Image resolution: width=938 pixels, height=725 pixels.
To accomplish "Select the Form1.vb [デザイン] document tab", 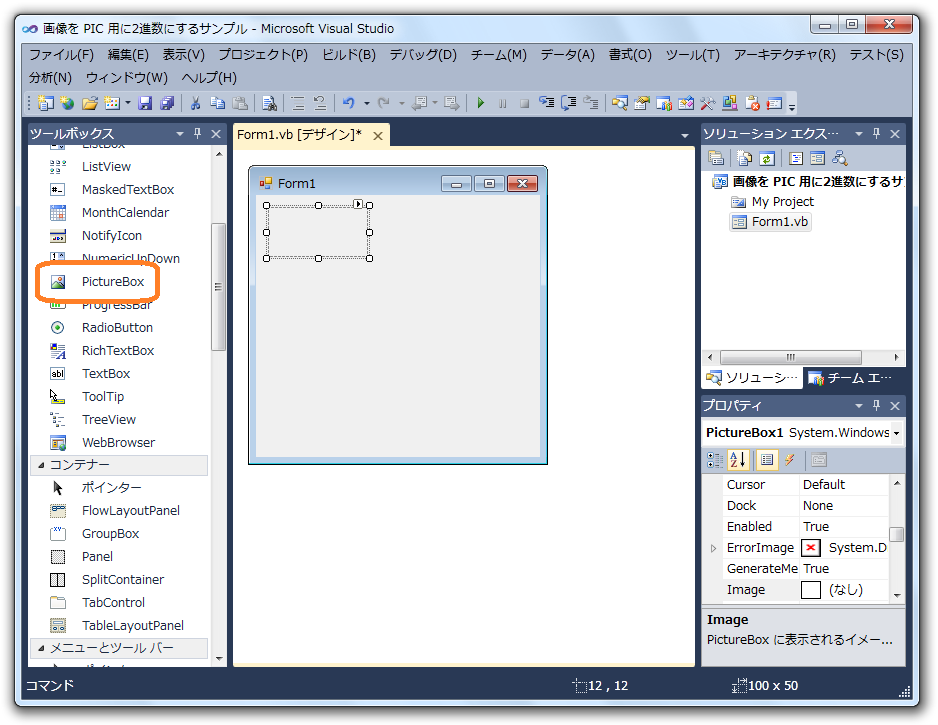I will 299,135.
